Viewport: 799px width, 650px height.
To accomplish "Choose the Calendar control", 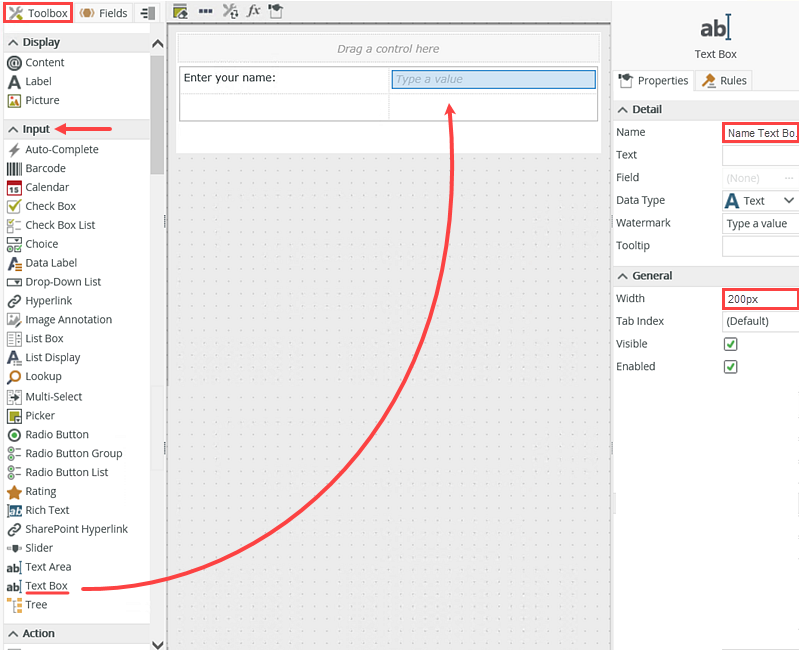I will [x=38, y=187].
